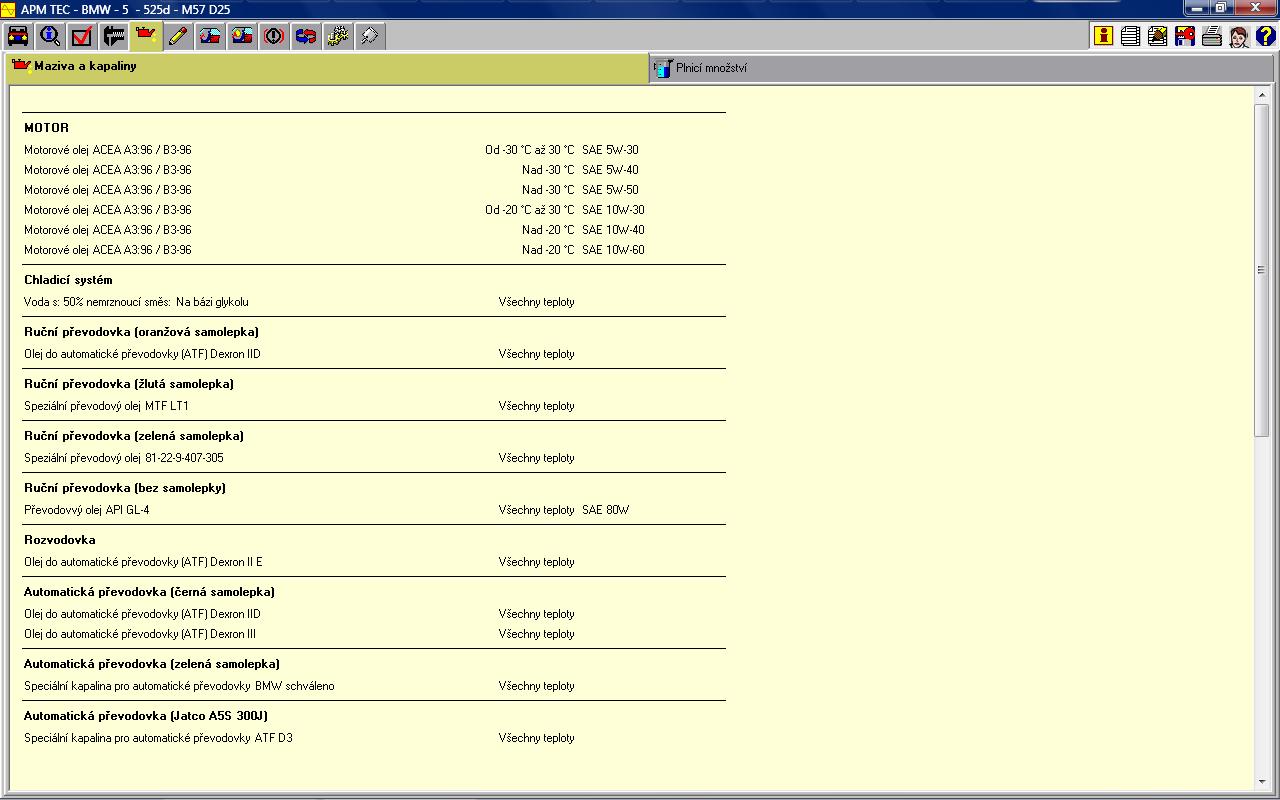Open help with the question mark icon
Image resolution: width=1280 pixels, height=800 pixels.
[x=1266, y=37]
